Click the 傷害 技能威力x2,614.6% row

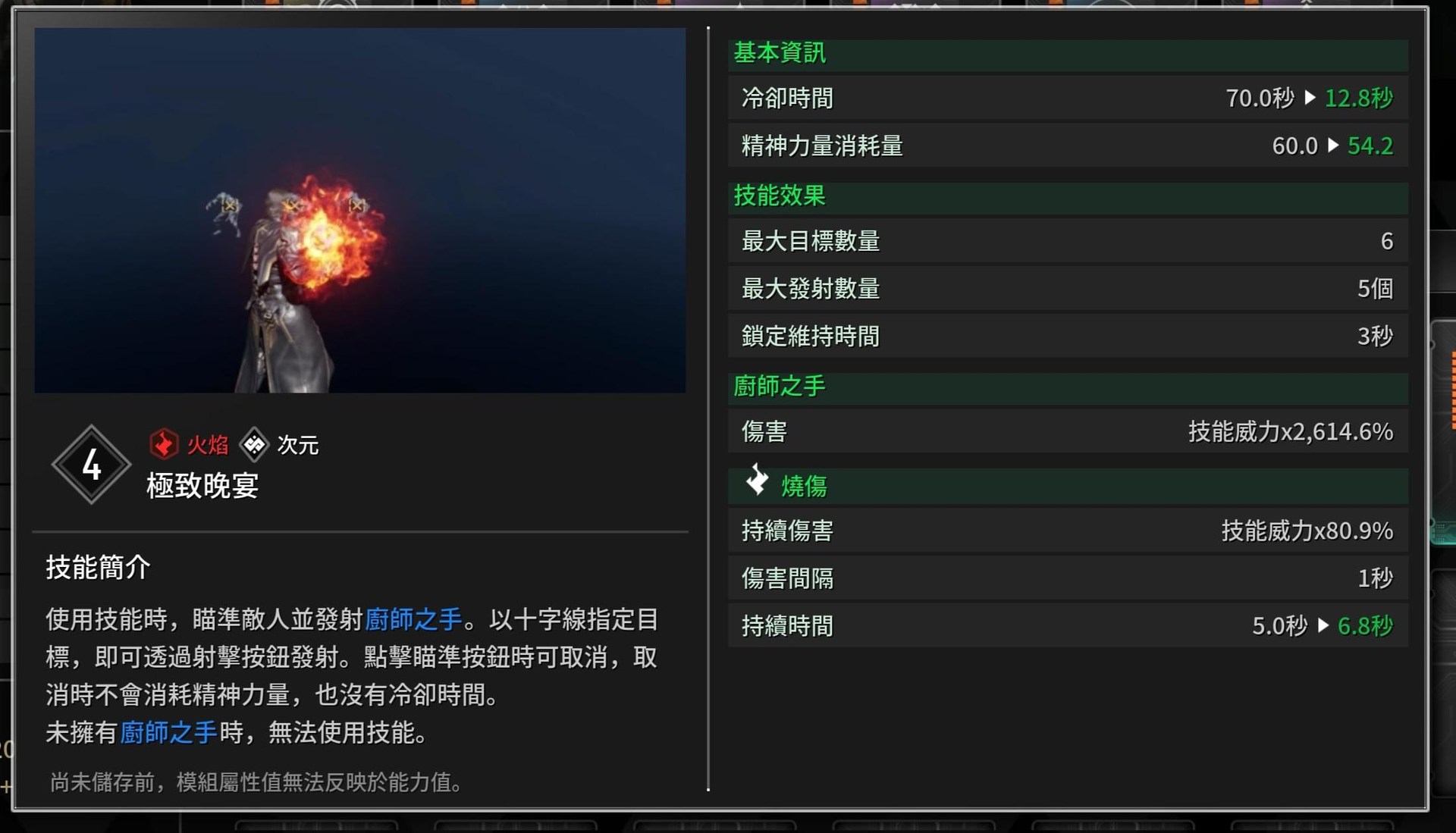pos(1068,431)
